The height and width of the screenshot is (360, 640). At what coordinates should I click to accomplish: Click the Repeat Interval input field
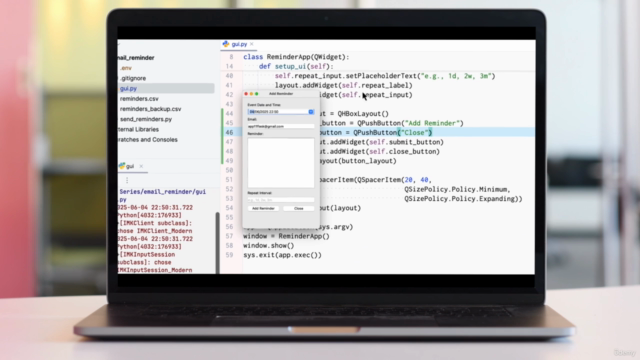pyautogui.click(x=281, y=200)
